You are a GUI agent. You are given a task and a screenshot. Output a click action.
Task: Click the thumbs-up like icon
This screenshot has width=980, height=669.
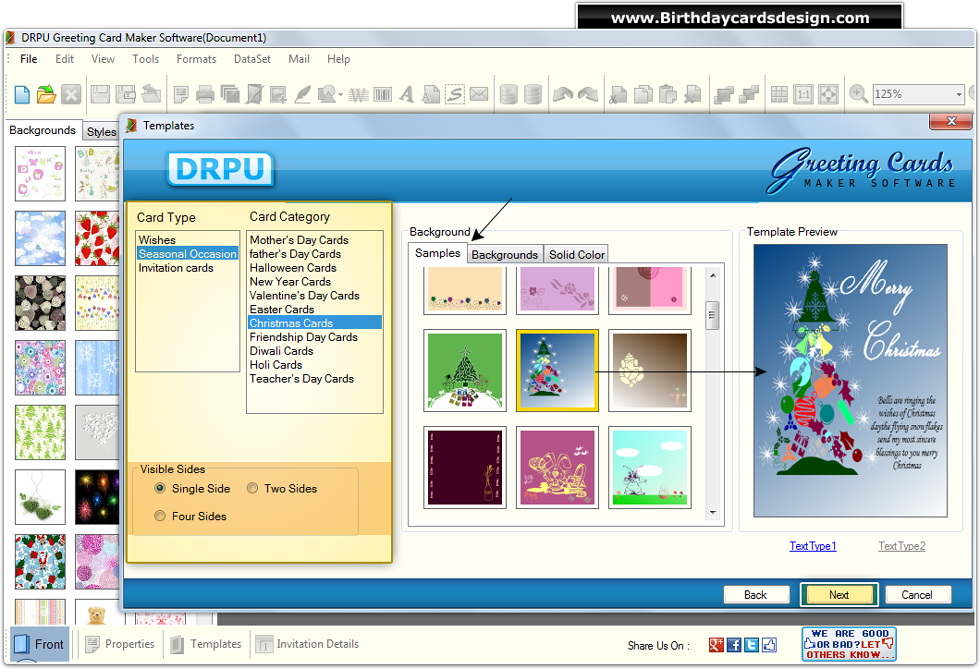pos(769,645)
